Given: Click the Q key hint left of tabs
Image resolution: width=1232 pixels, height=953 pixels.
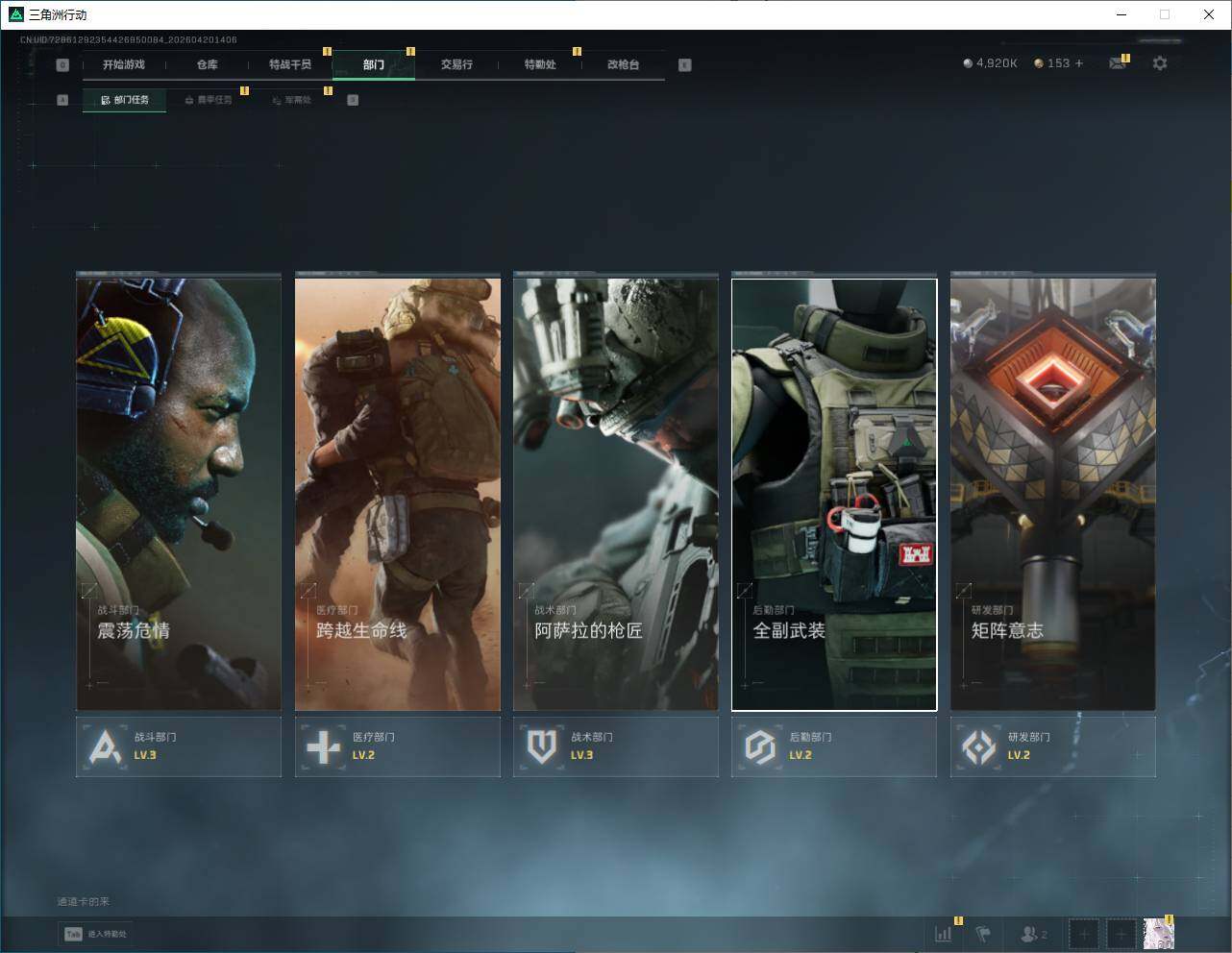Looking at the screenshot, I should click(x=62, y=65).
